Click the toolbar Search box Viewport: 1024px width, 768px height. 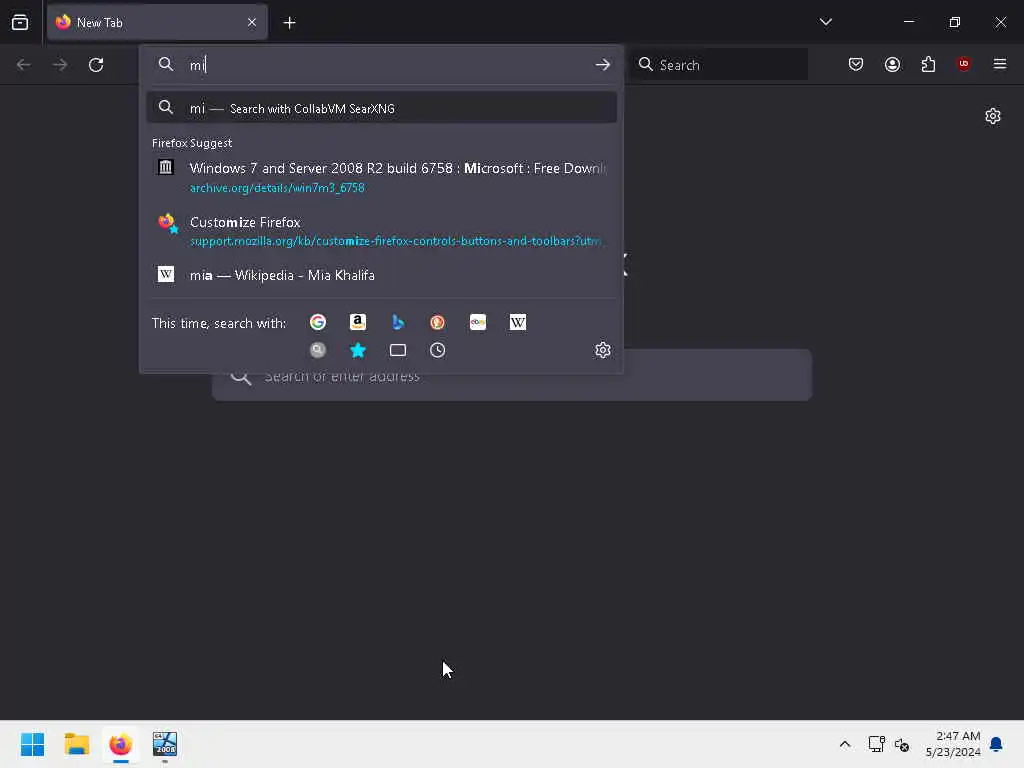click(x=718, y=65)
